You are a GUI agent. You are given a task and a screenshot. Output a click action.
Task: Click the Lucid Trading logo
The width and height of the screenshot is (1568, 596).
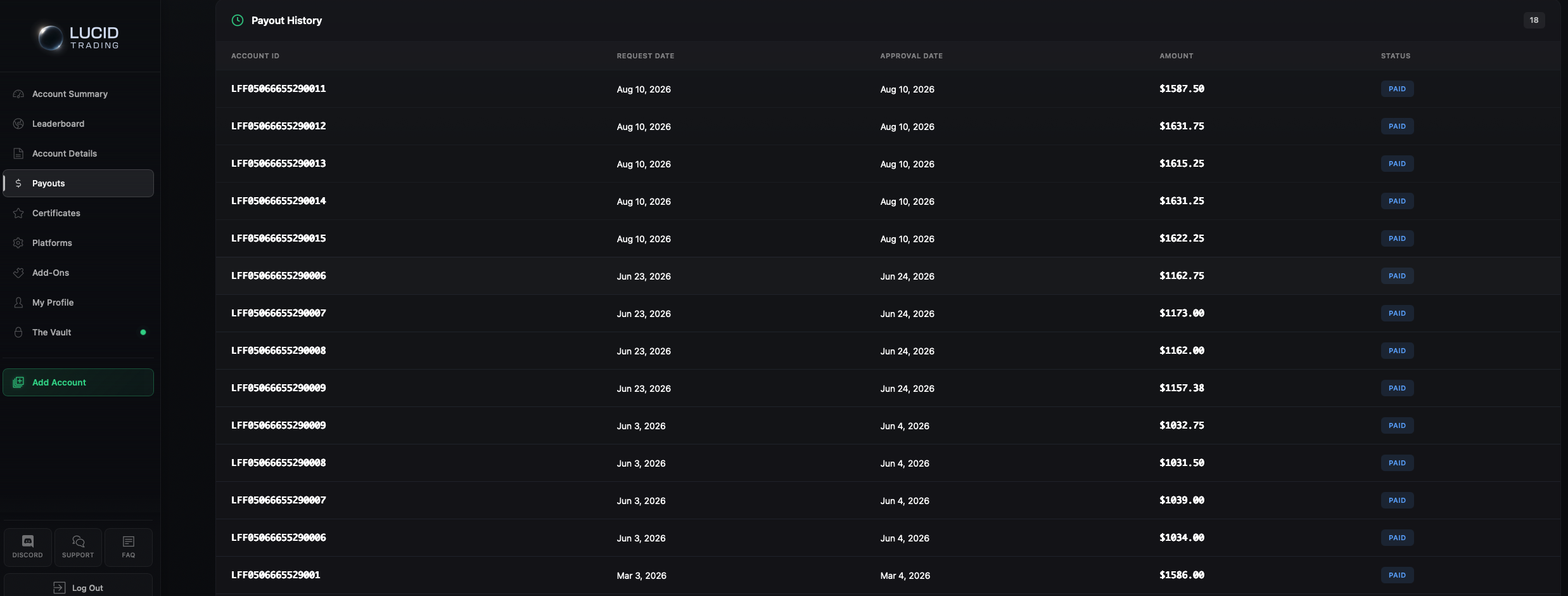(x=79, y=37)
